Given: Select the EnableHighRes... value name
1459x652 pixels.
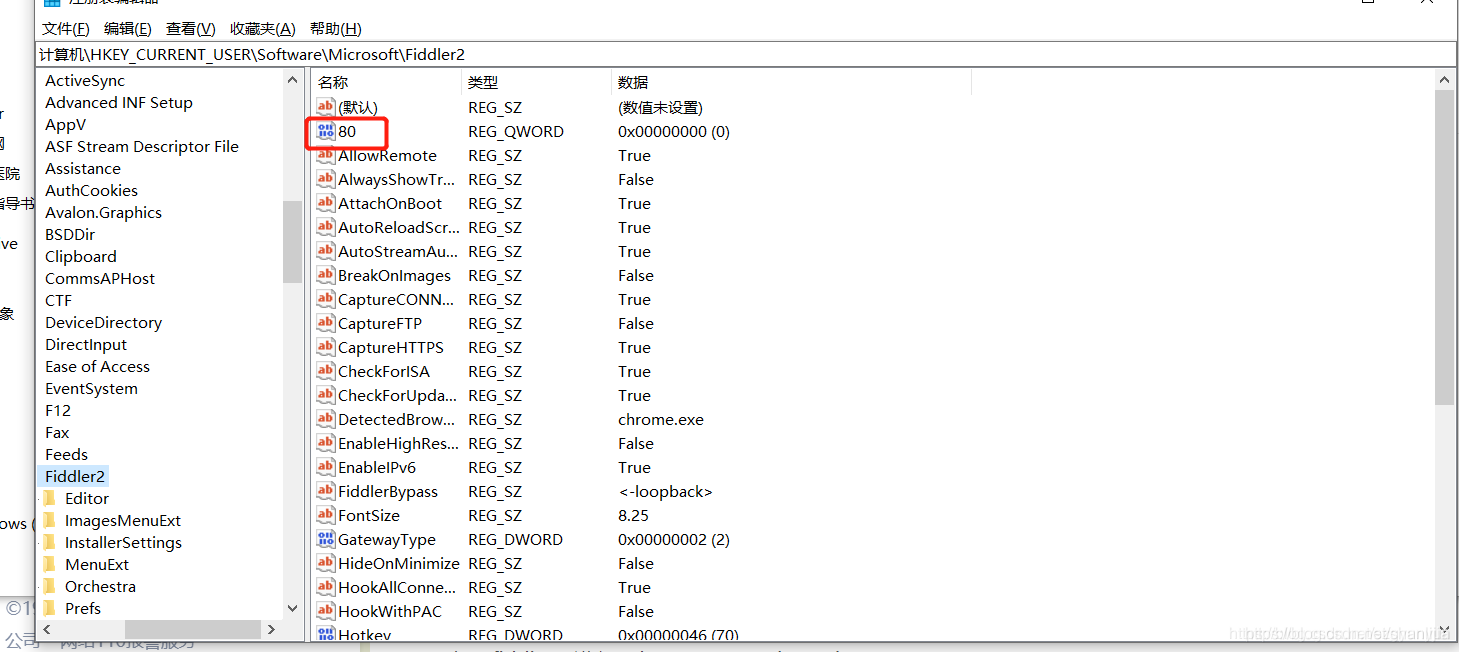Looking at the screenshot, I should point(398,443).
